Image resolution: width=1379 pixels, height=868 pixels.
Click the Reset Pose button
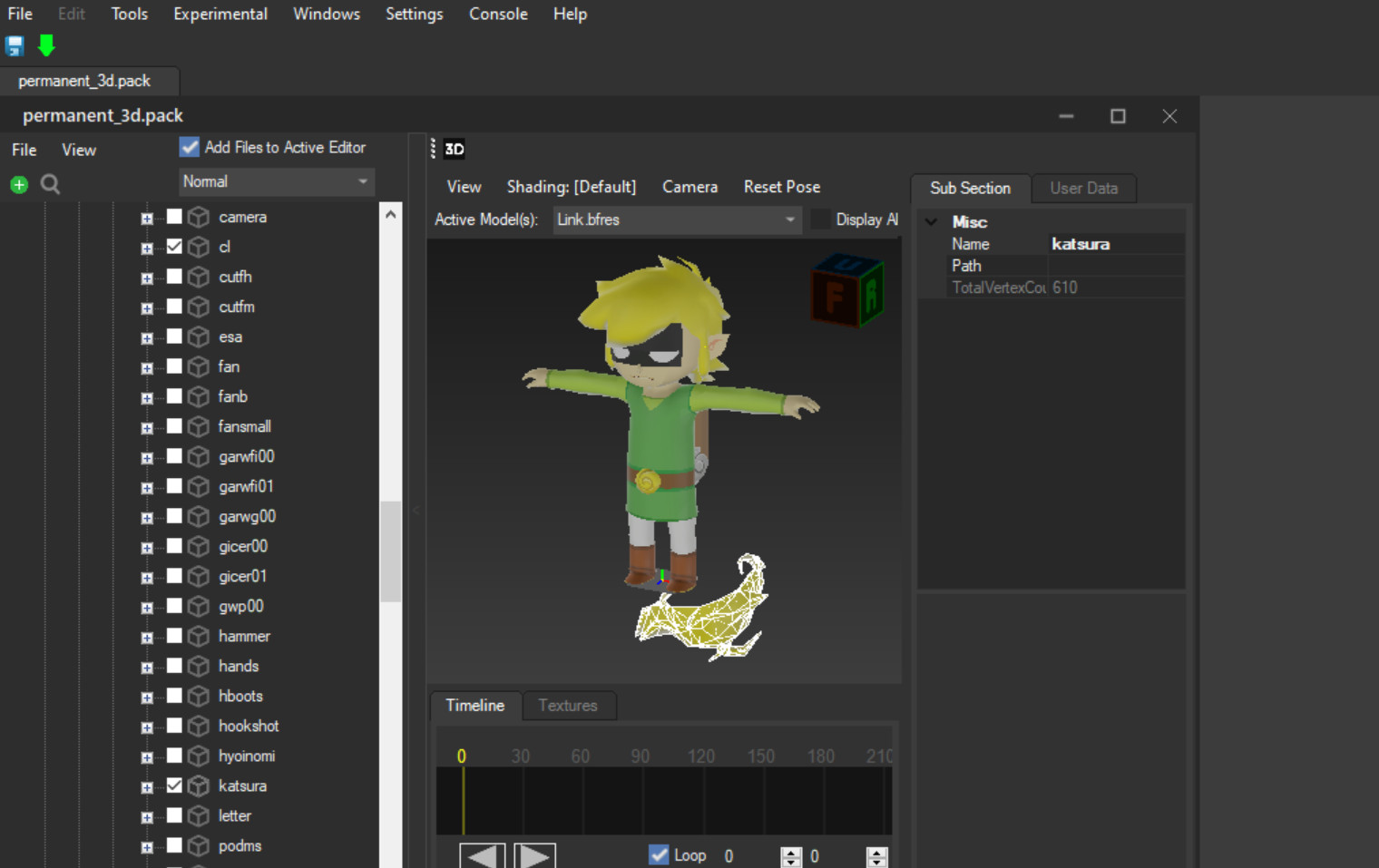781,187
